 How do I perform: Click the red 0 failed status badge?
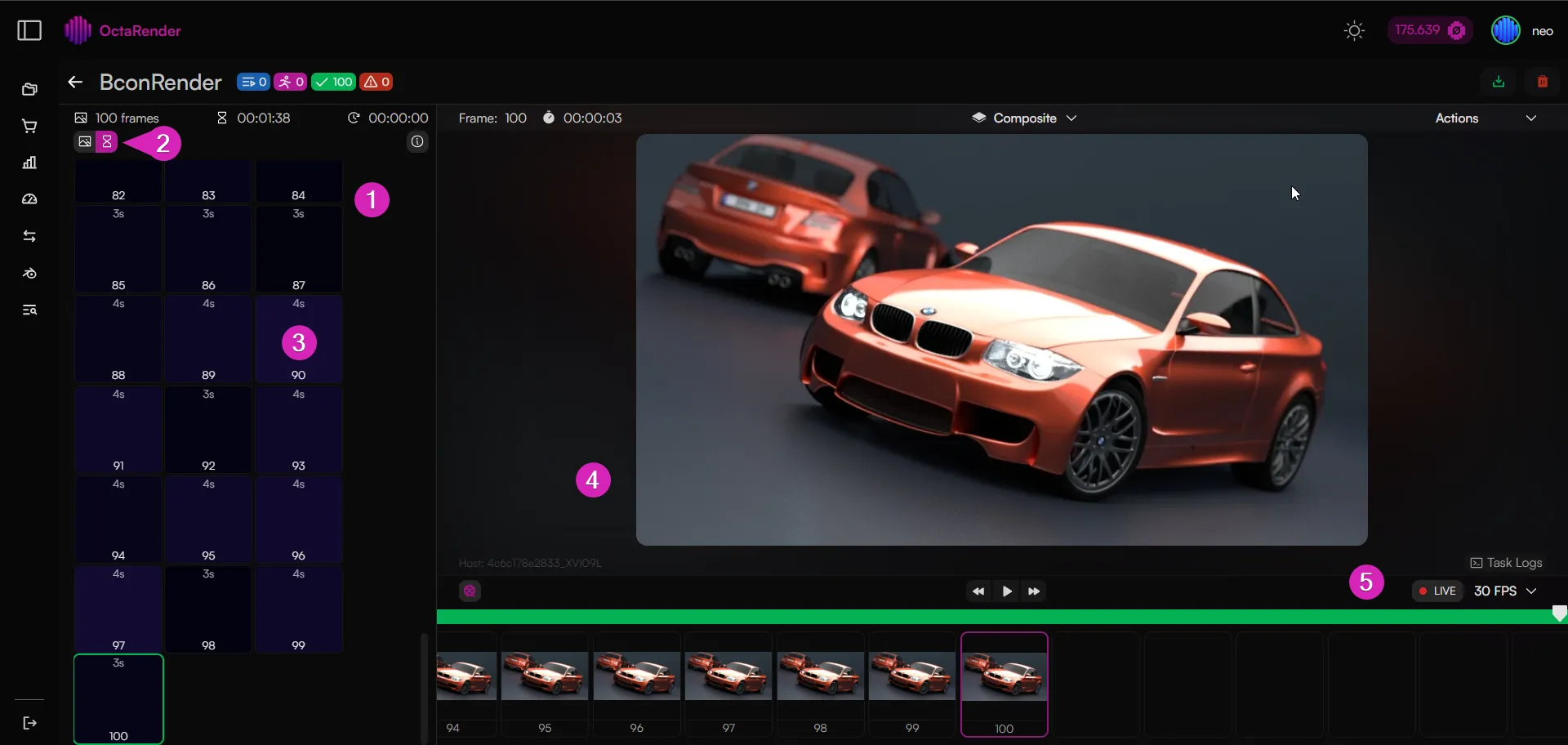(376, 82)
